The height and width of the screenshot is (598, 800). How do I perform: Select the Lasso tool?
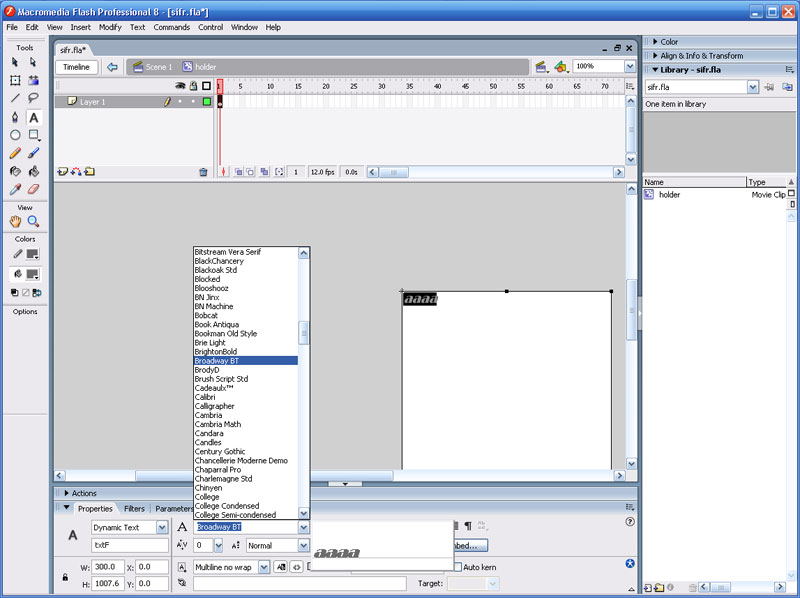(x=33, y=98)
